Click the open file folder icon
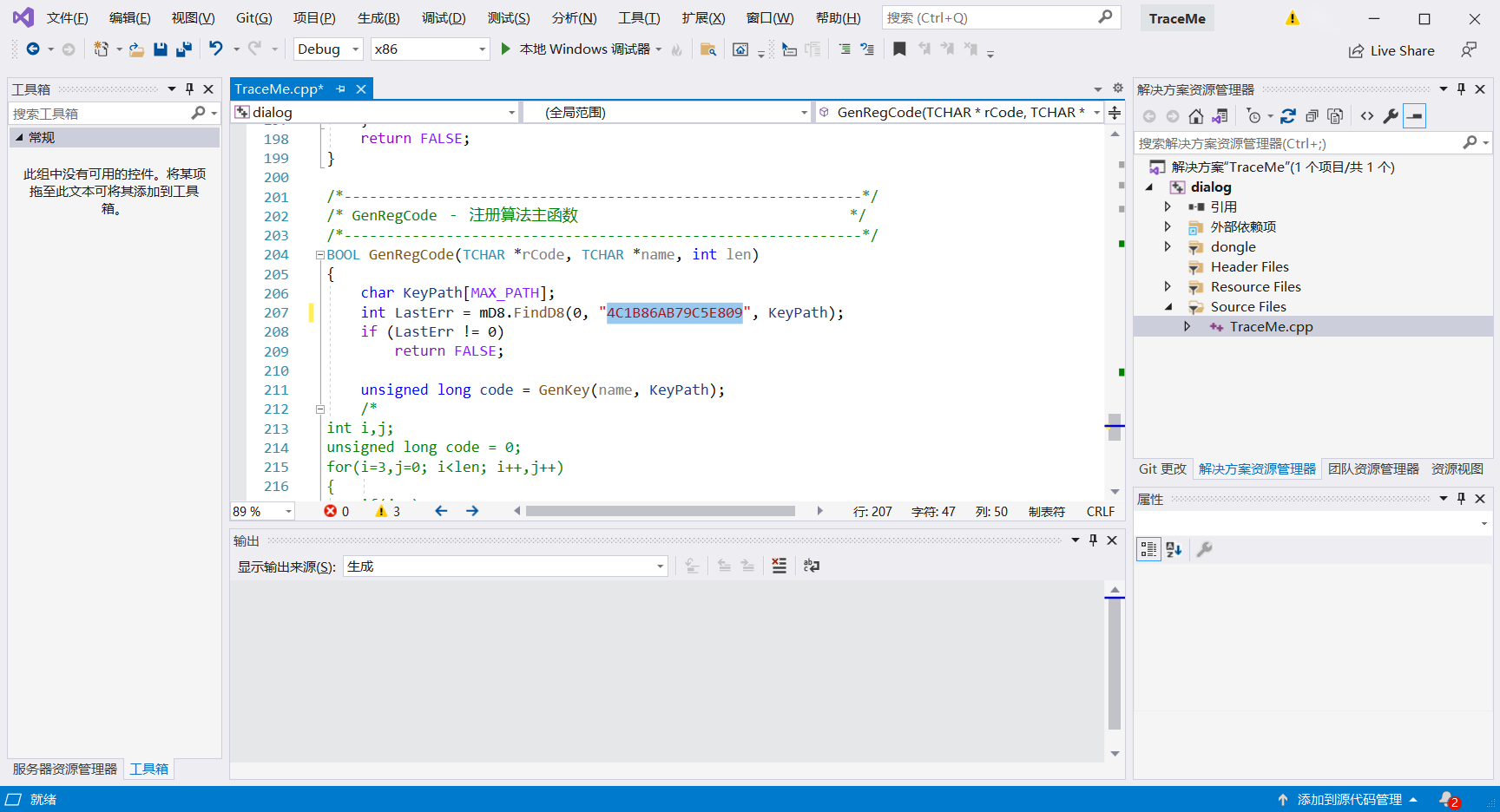The width and height of the screenshot is (1500, 812). point(136,49)
